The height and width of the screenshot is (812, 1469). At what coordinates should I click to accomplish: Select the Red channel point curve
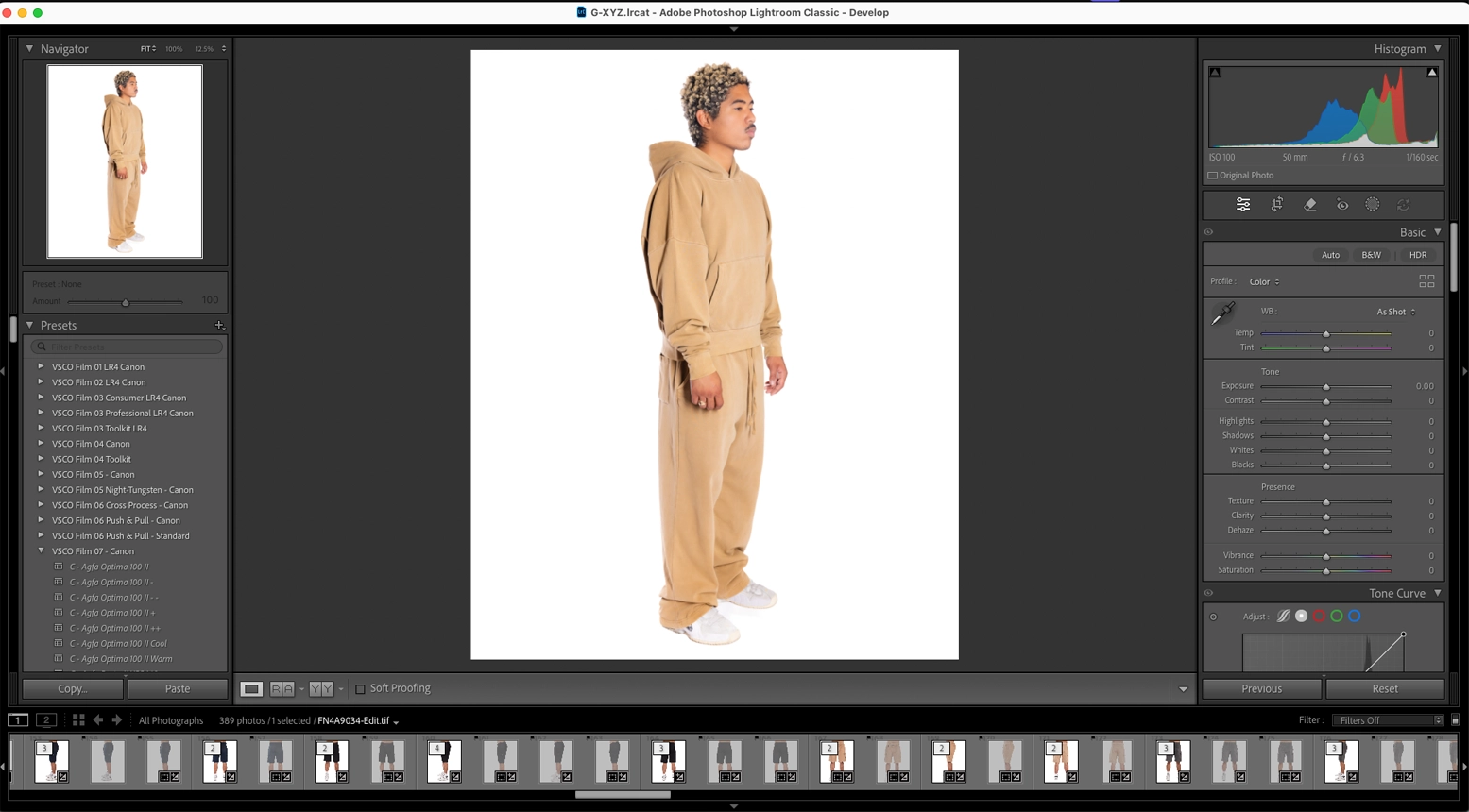(1319, 617)
